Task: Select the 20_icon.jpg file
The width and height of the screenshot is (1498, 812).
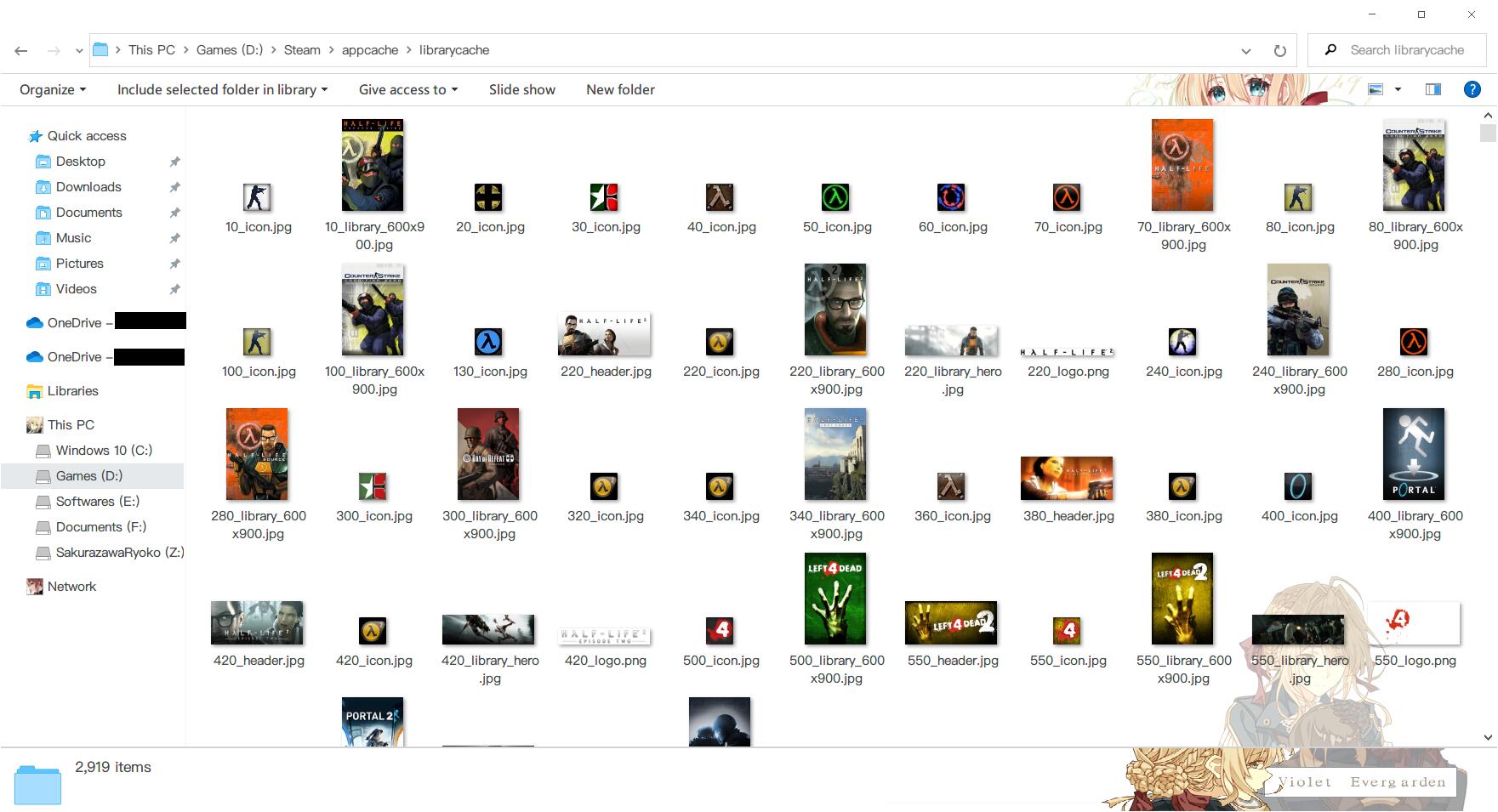Action: 488,198
